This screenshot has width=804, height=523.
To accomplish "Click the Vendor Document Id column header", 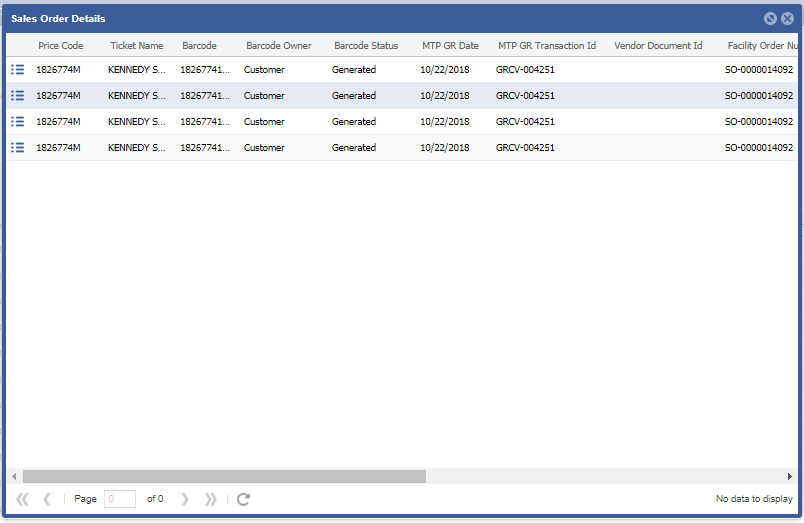I will pyautogui.click(x=658, y=46).
